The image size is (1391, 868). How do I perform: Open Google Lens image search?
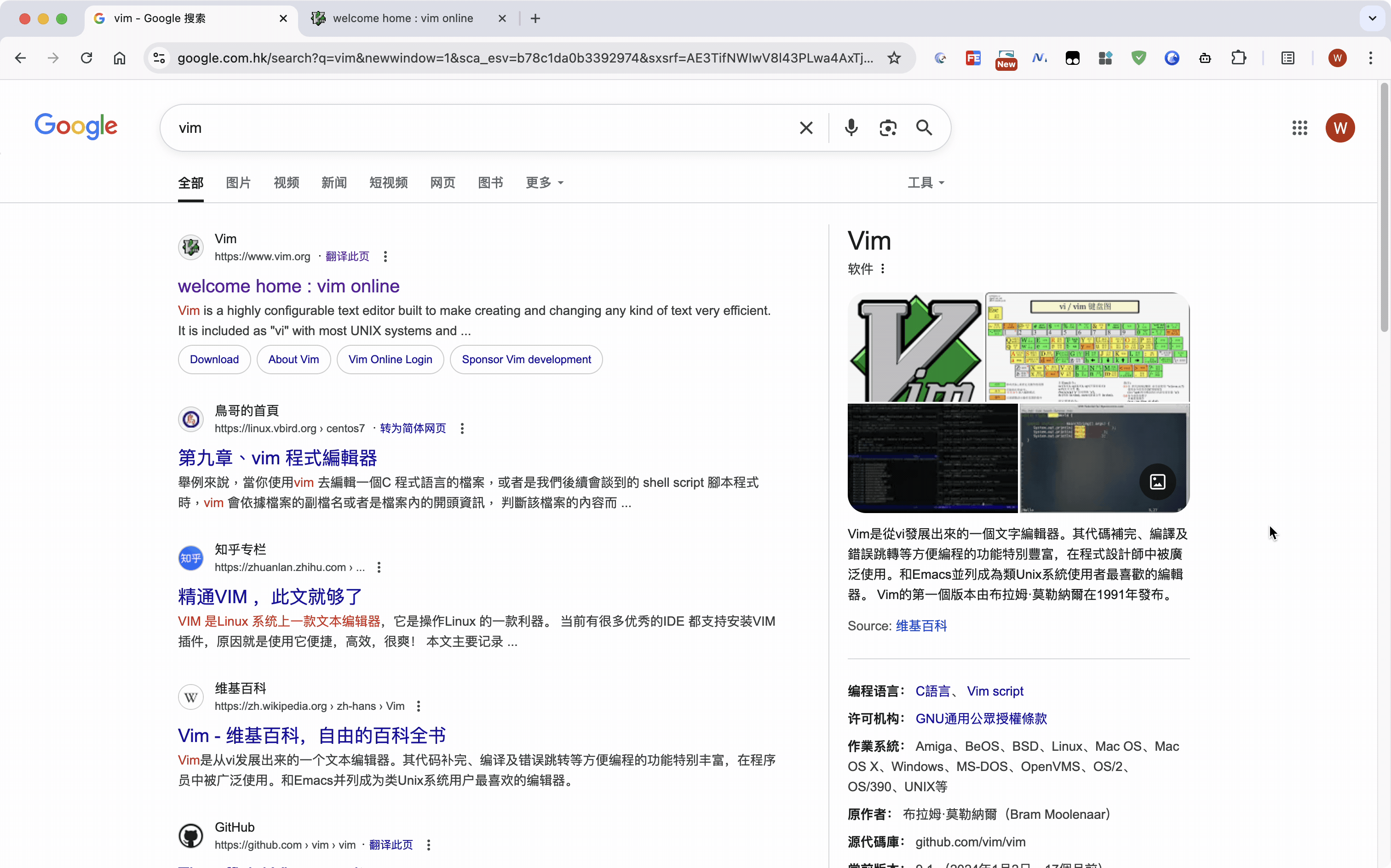[888, 127]
